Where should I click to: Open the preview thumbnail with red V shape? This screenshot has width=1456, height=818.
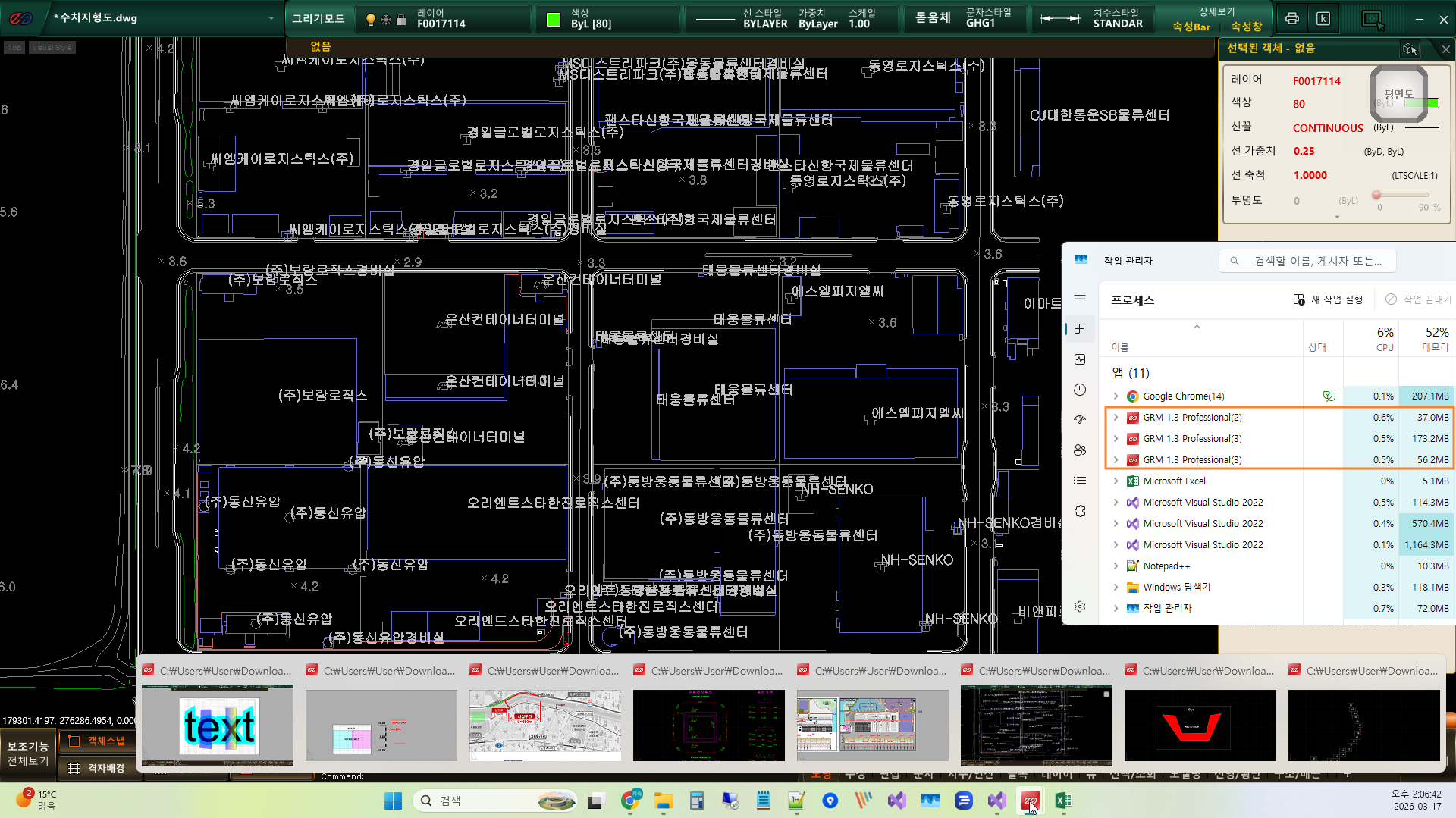(1200, 726)
